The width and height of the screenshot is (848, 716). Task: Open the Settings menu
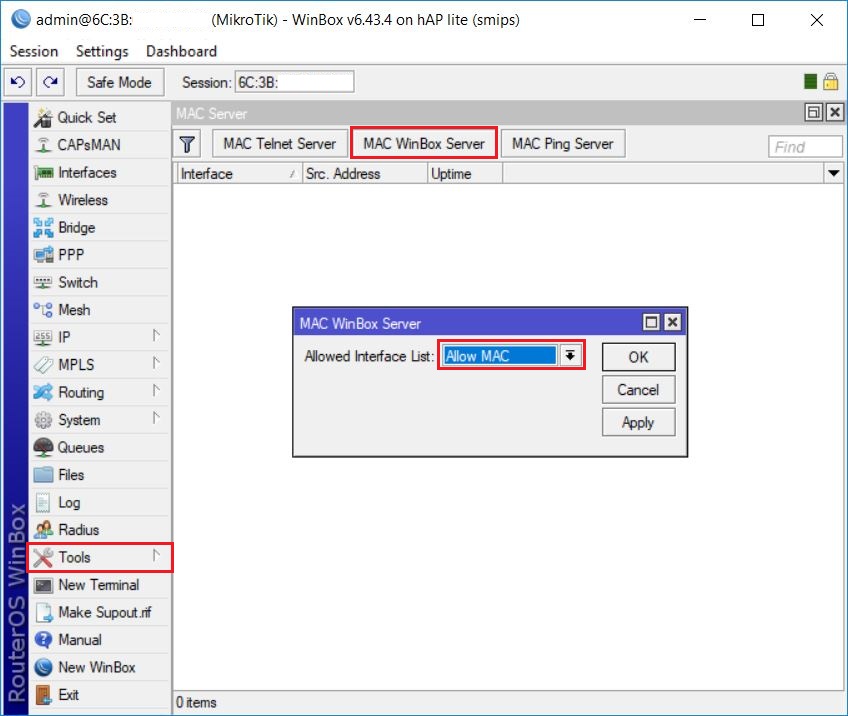(x=102, y=51)
